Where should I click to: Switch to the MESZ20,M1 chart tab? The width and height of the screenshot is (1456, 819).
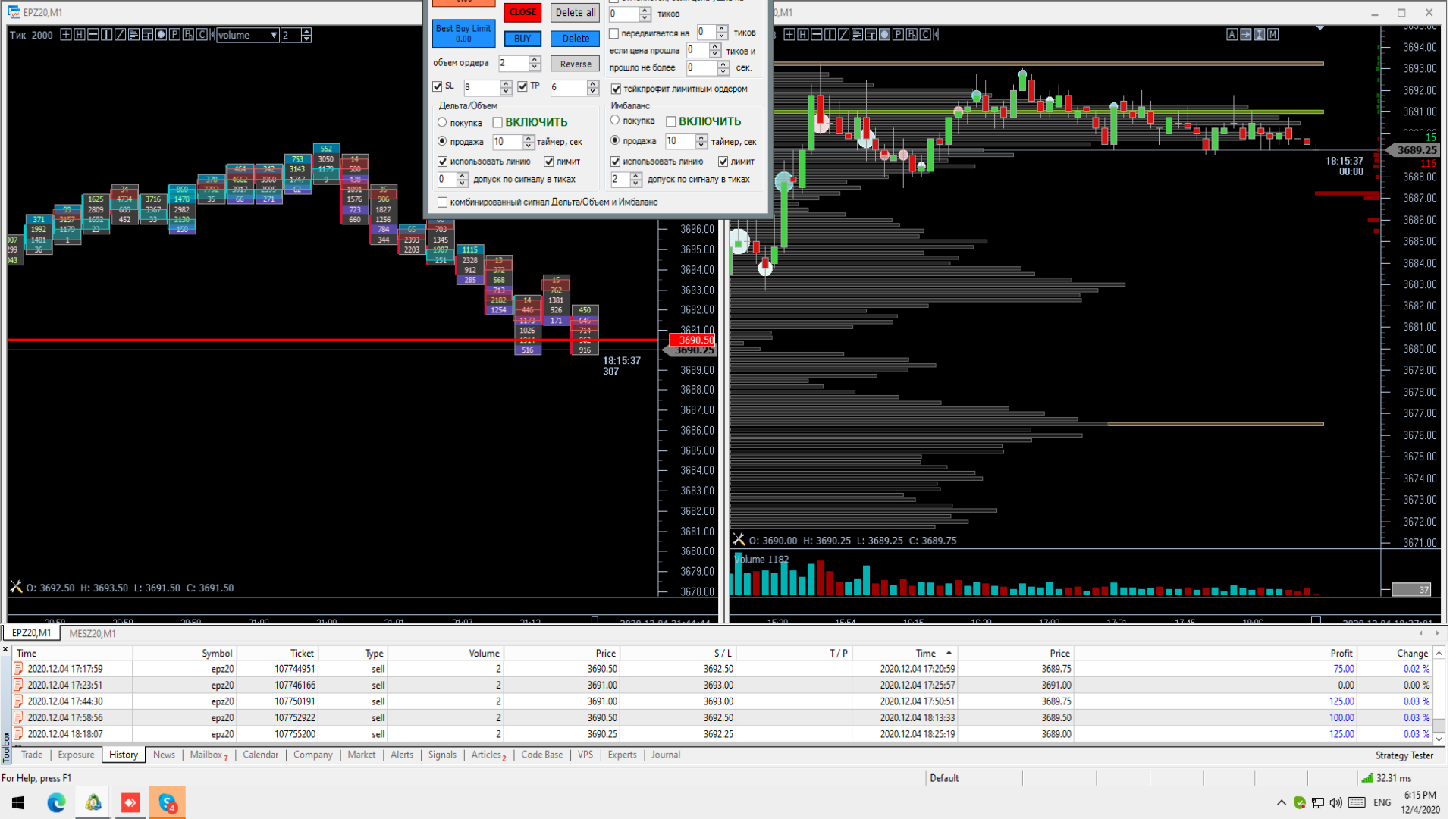pyautogui.click(x=92, y=633)
